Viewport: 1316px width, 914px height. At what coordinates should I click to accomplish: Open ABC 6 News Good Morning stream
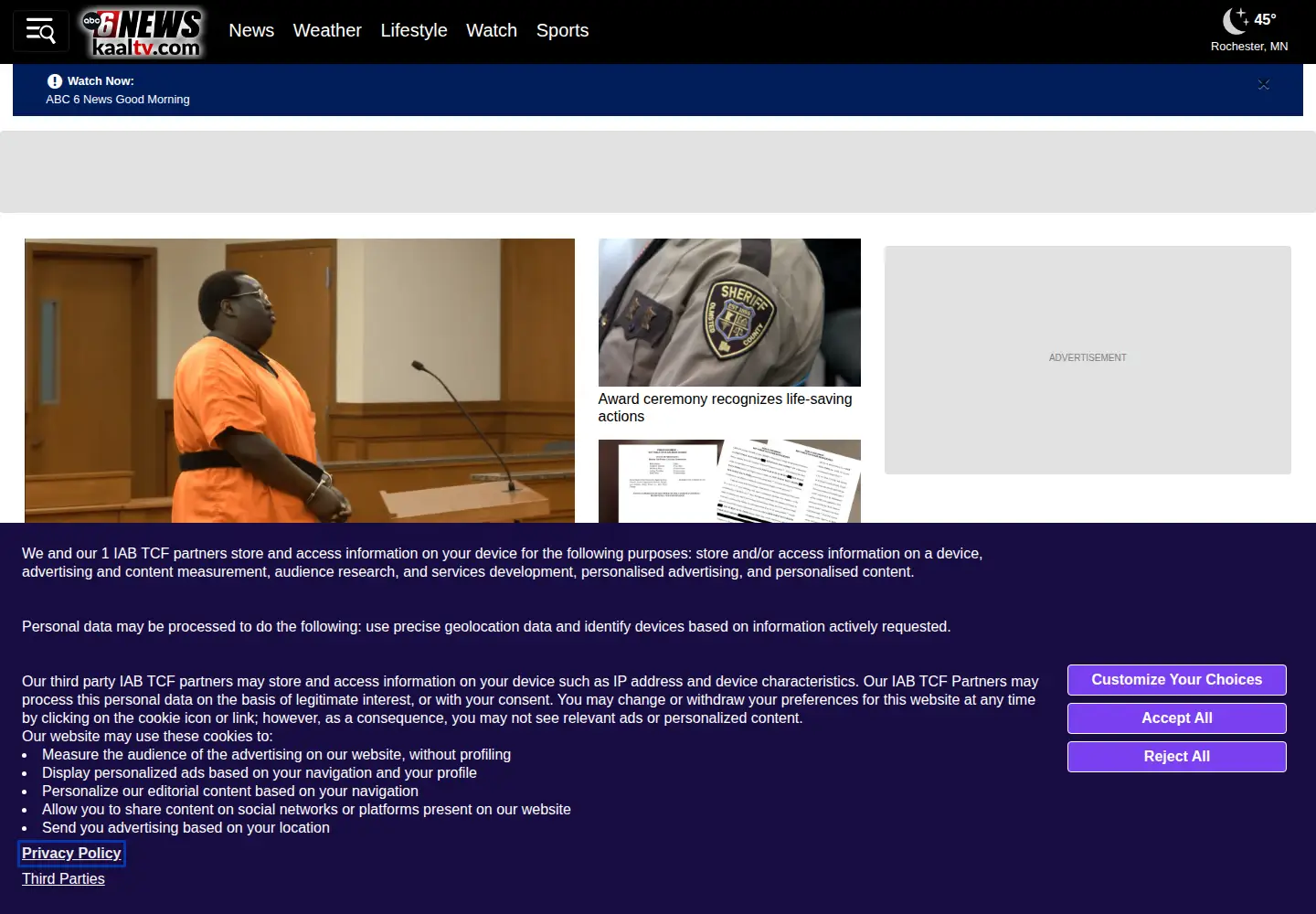[x=118, y=100]
